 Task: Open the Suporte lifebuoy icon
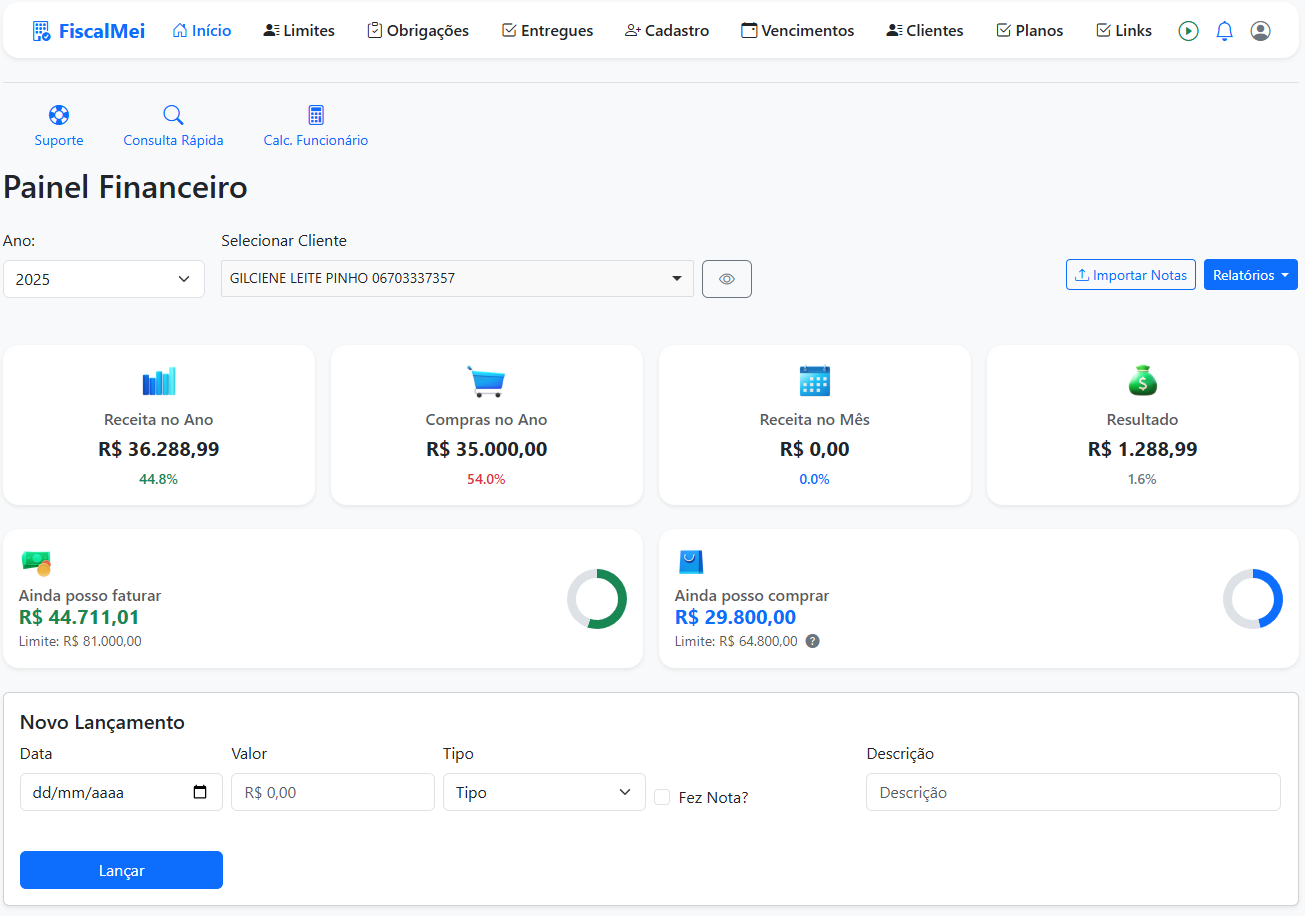[58, 114]
